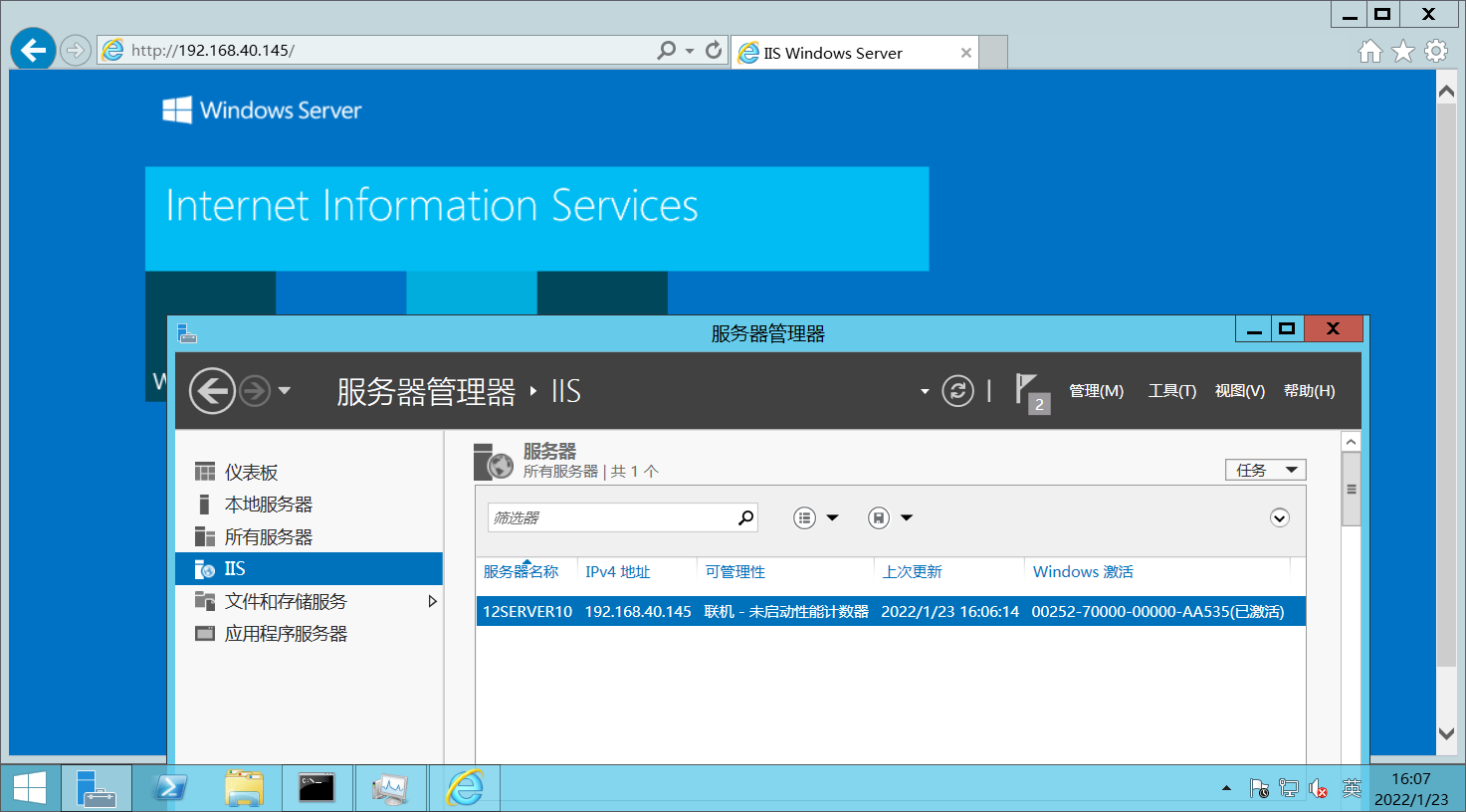Select 文件和存储服务 in the sidebar

tap(310, 601)
